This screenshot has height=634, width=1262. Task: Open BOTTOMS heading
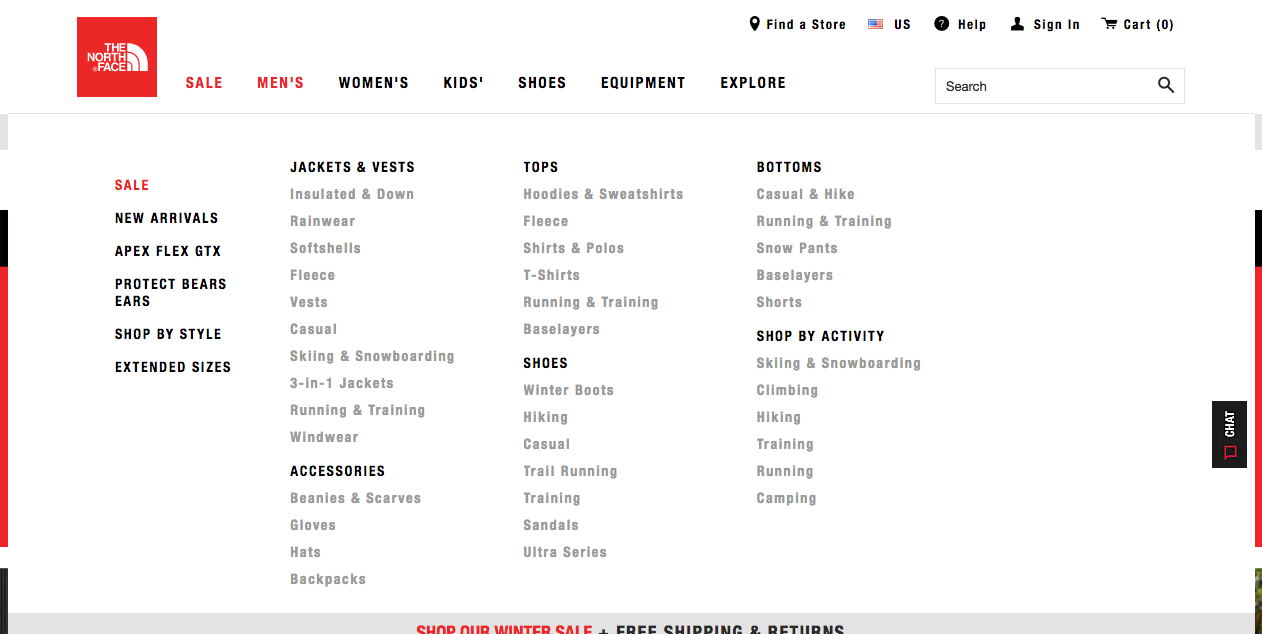(x=789, y=167)
